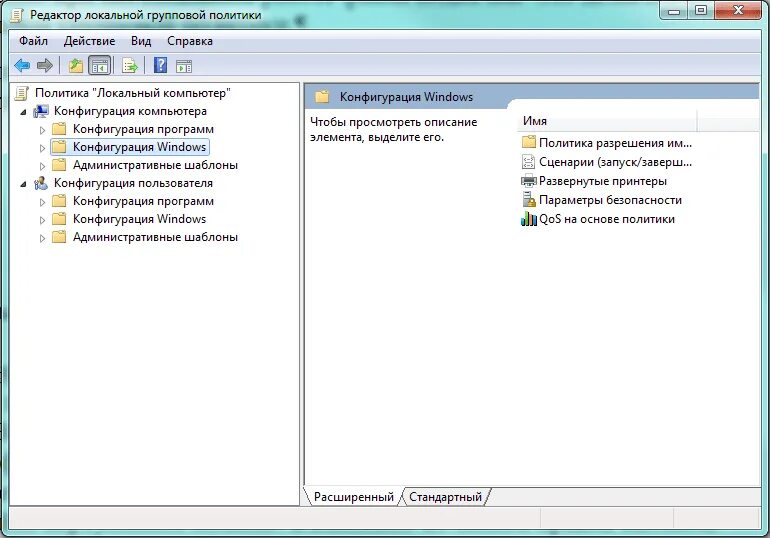
Task: Click the folder icon of Политика разрешения имен
Action: (528, 142)
